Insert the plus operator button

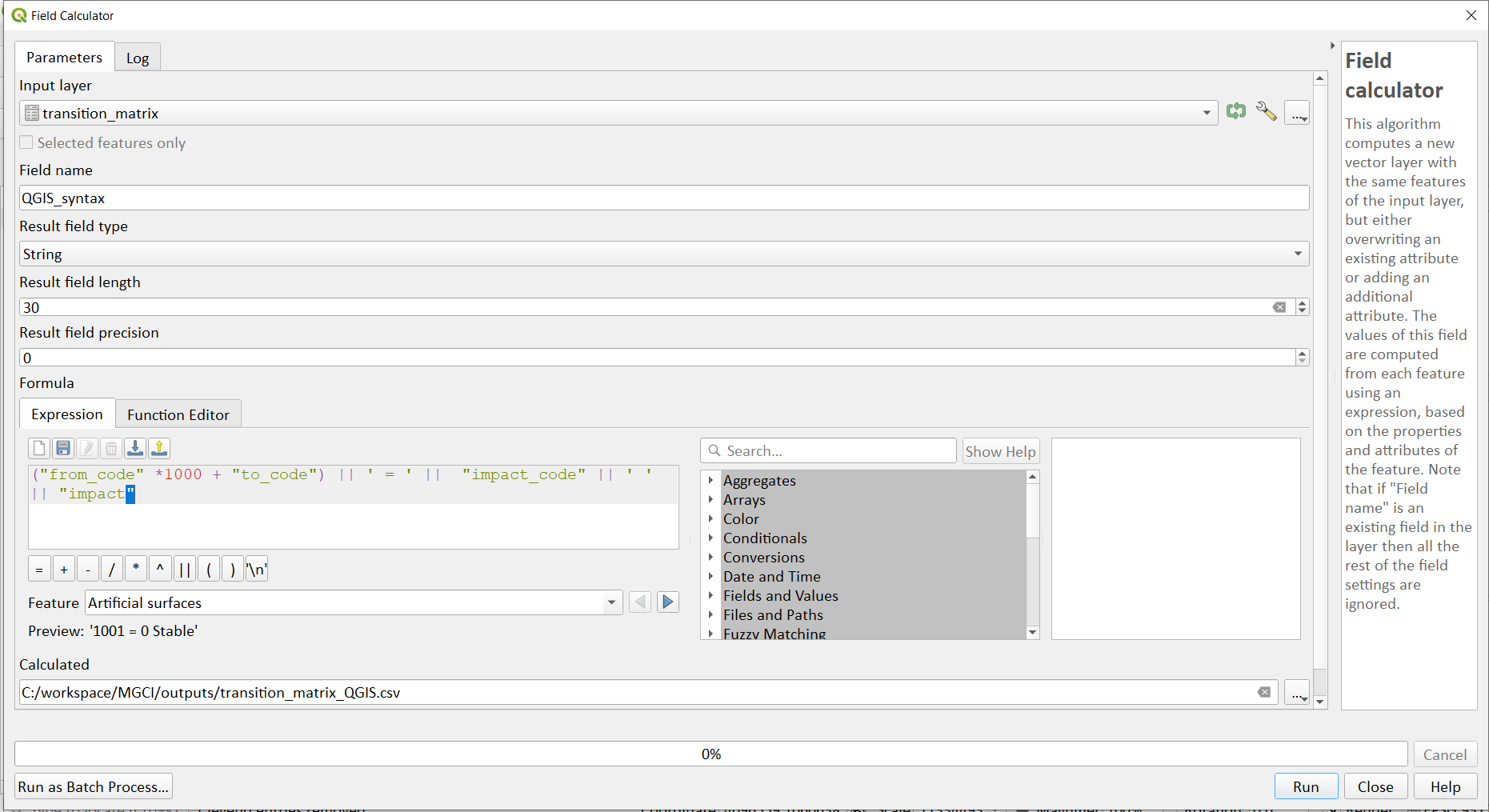64,570
